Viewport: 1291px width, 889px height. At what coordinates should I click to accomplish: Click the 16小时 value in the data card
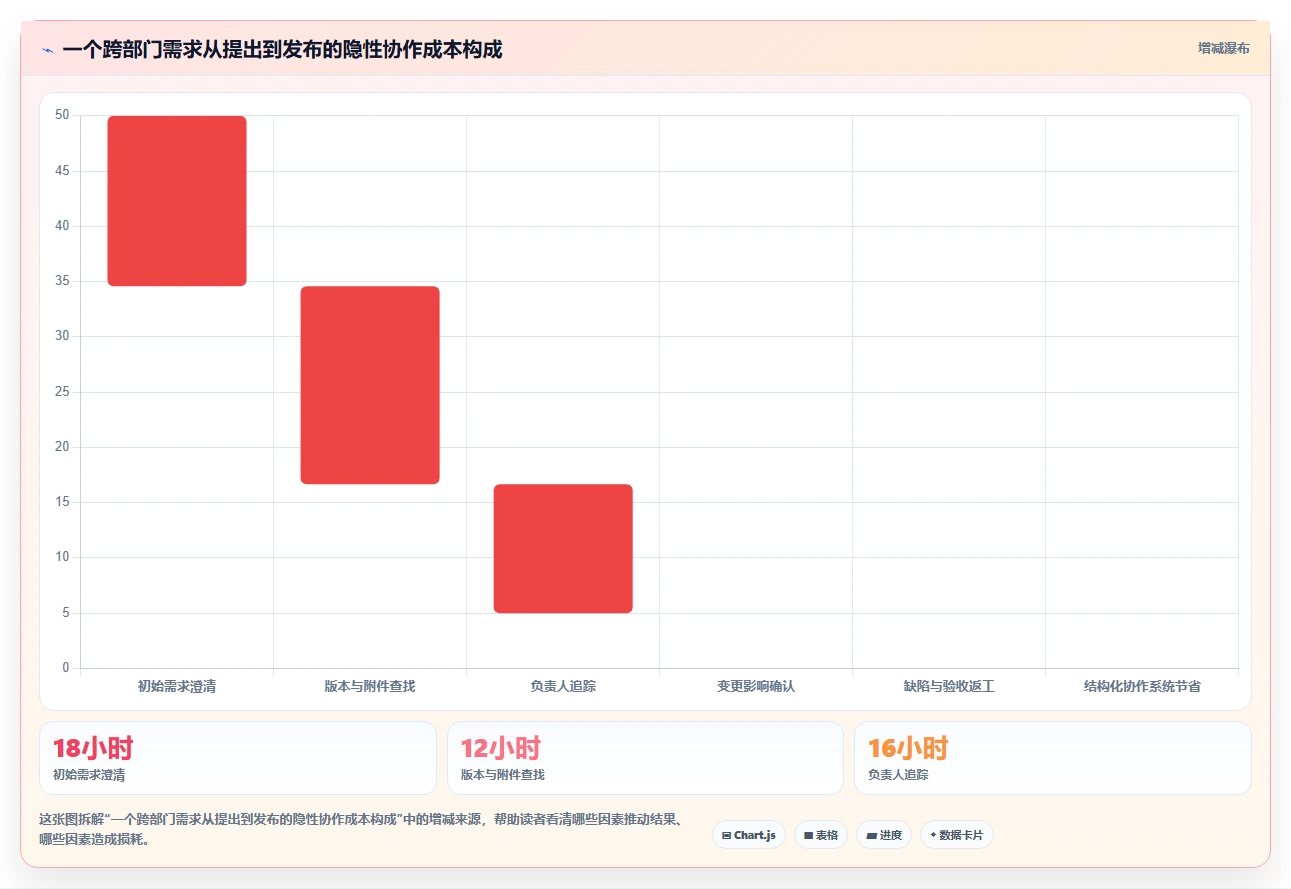pos(908,748)
